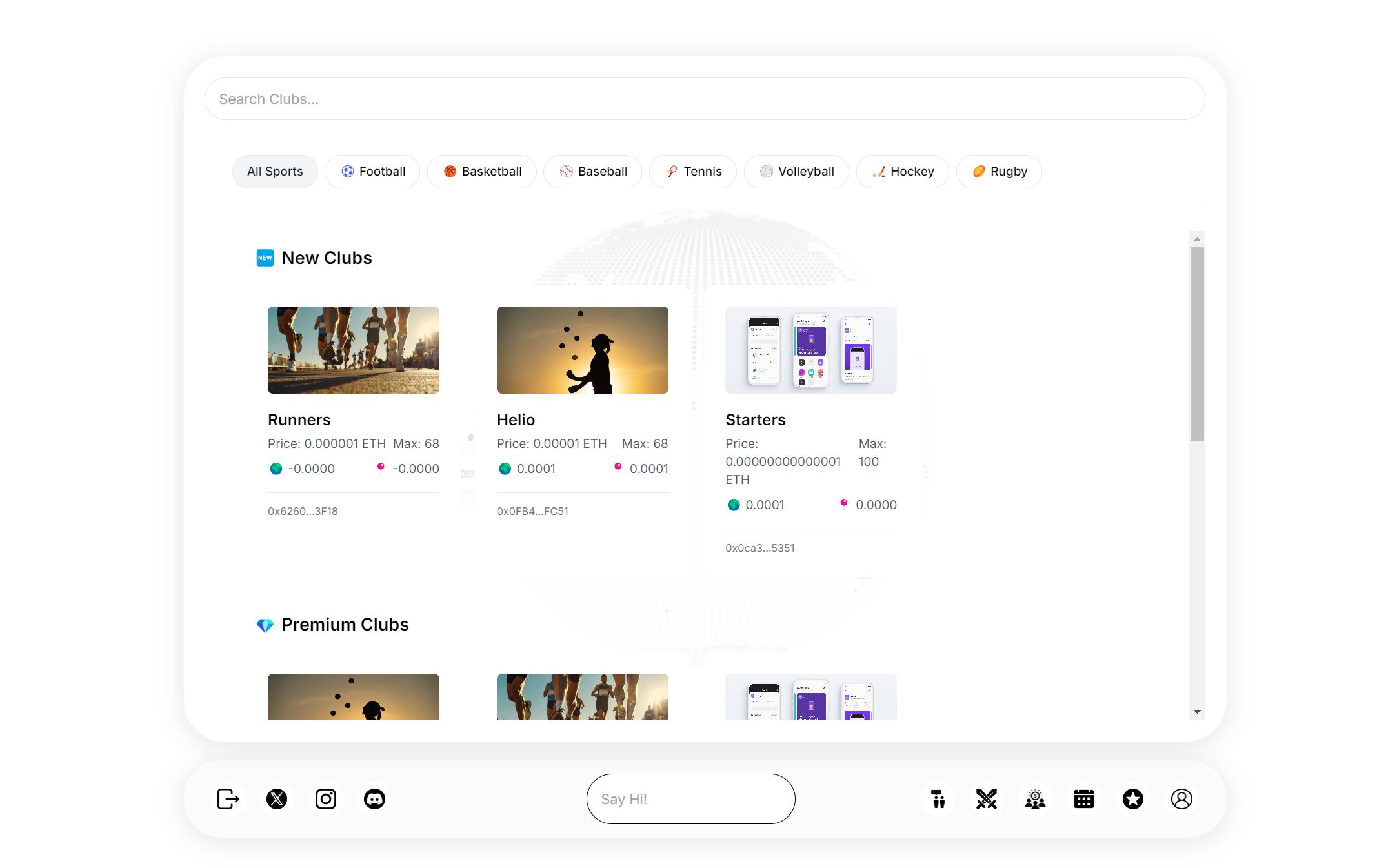Expand the Premium Clubs section
Image resolution: width=1377 pixels, height=868 pixels.
tap(343, 624)
